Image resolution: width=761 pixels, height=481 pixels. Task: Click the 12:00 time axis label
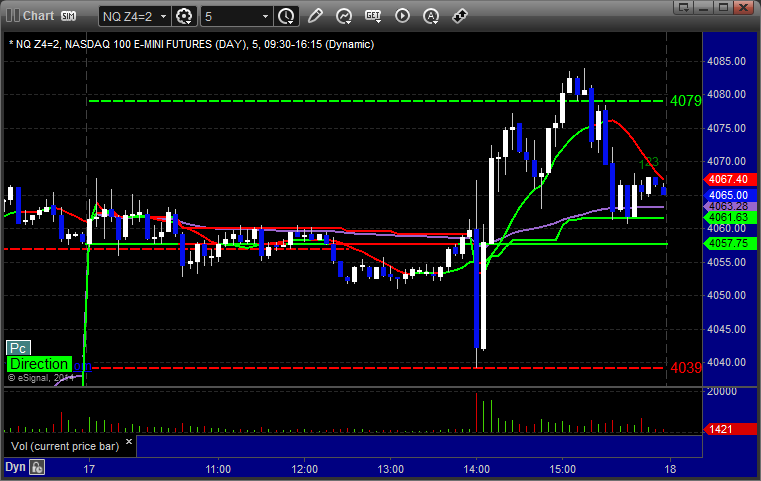pyautogui.click(x=305, y=469)
